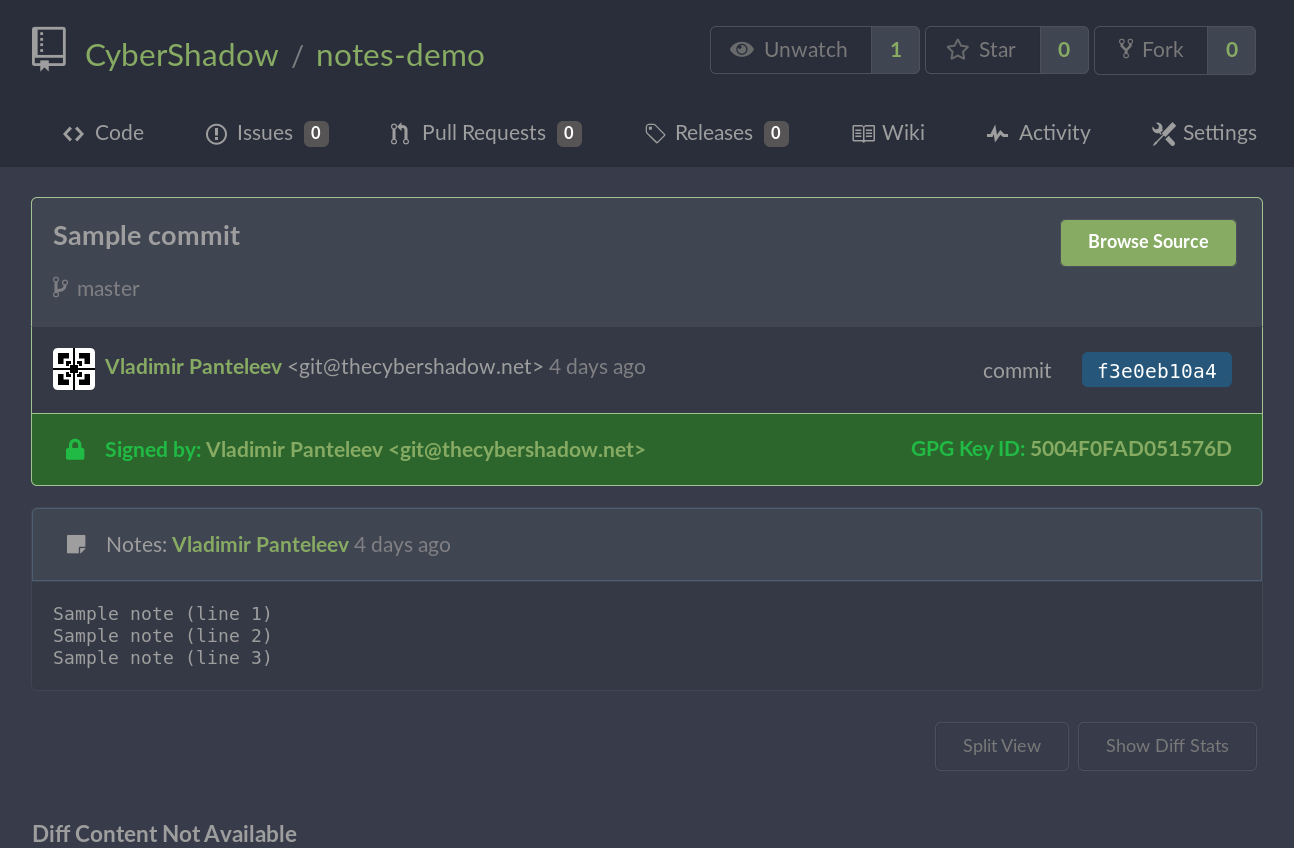This screenshot has height=848, width=1294.
Task: Click the notes sticky icon
Action: [x=75, y=545]
